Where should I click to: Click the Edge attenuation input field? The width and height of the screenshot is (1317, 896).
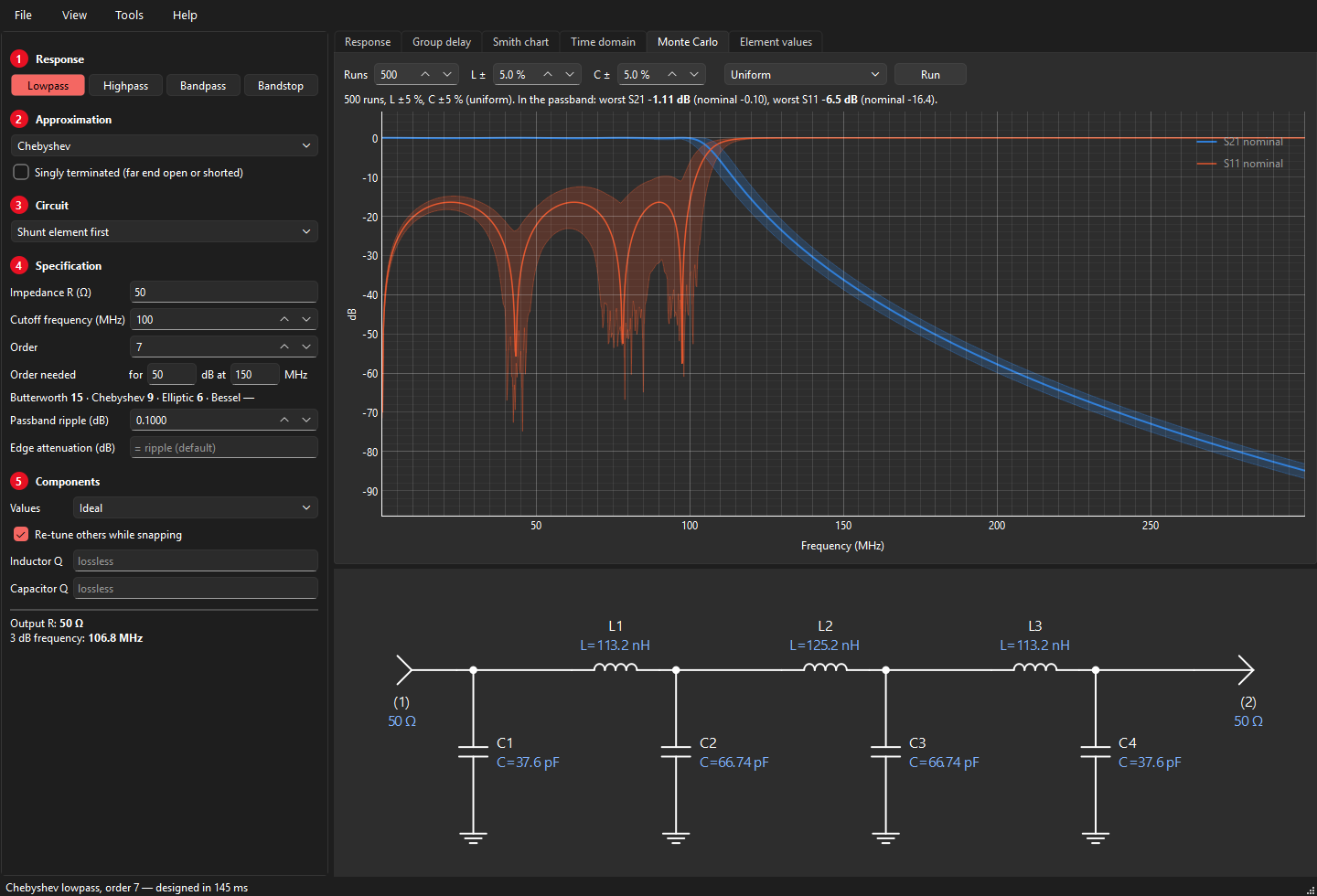click(224, 447)
